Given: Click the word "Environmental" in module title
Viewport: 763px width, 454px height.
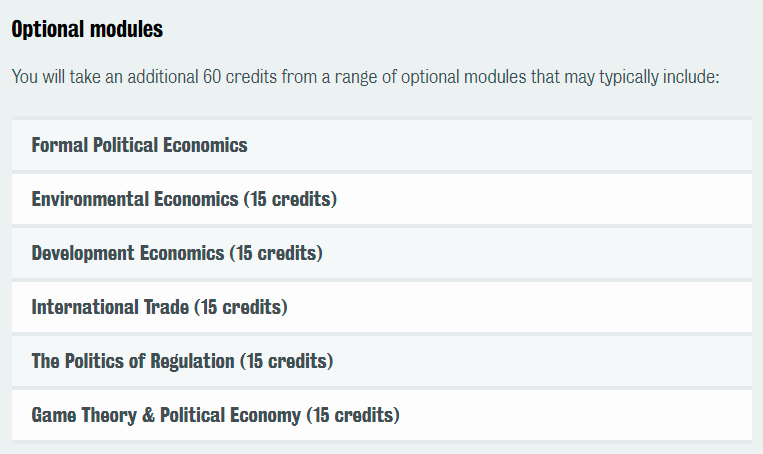Looking at the screenshot, I should 90,199.
